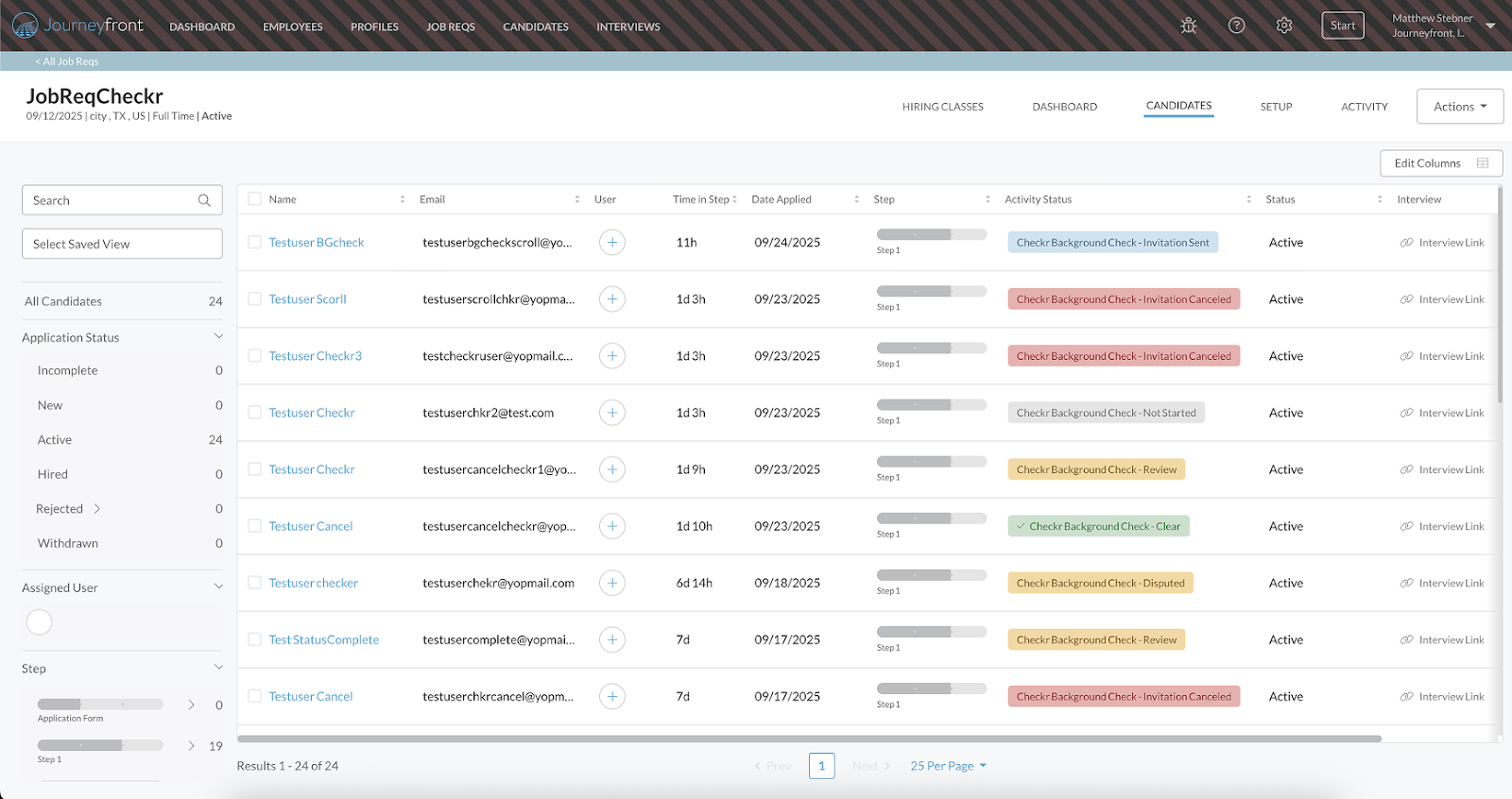Viewport: 1512px width, 799px height.
Task: Change the 25 Per Page dropdown
Action: pos(948,766)
